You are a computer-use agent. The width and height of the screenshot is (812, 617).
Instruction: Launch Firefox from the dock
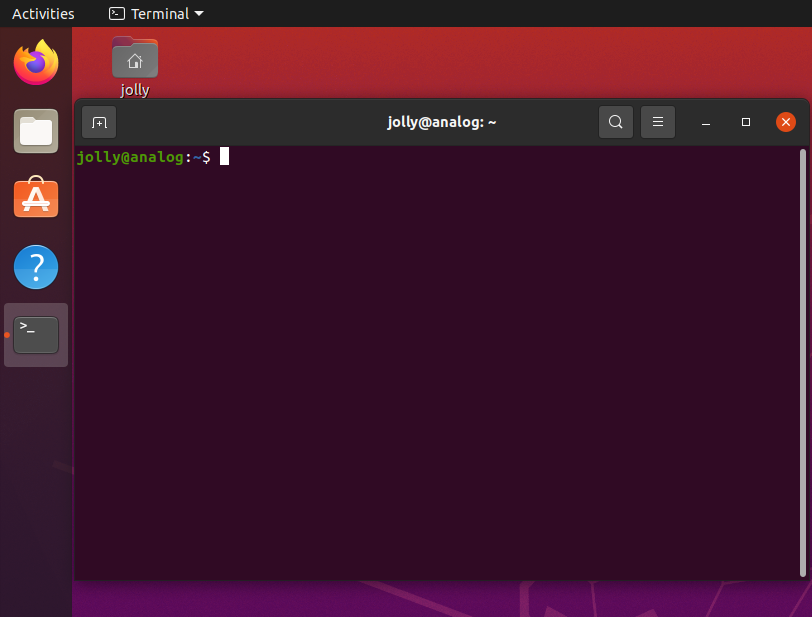[36, 62]
